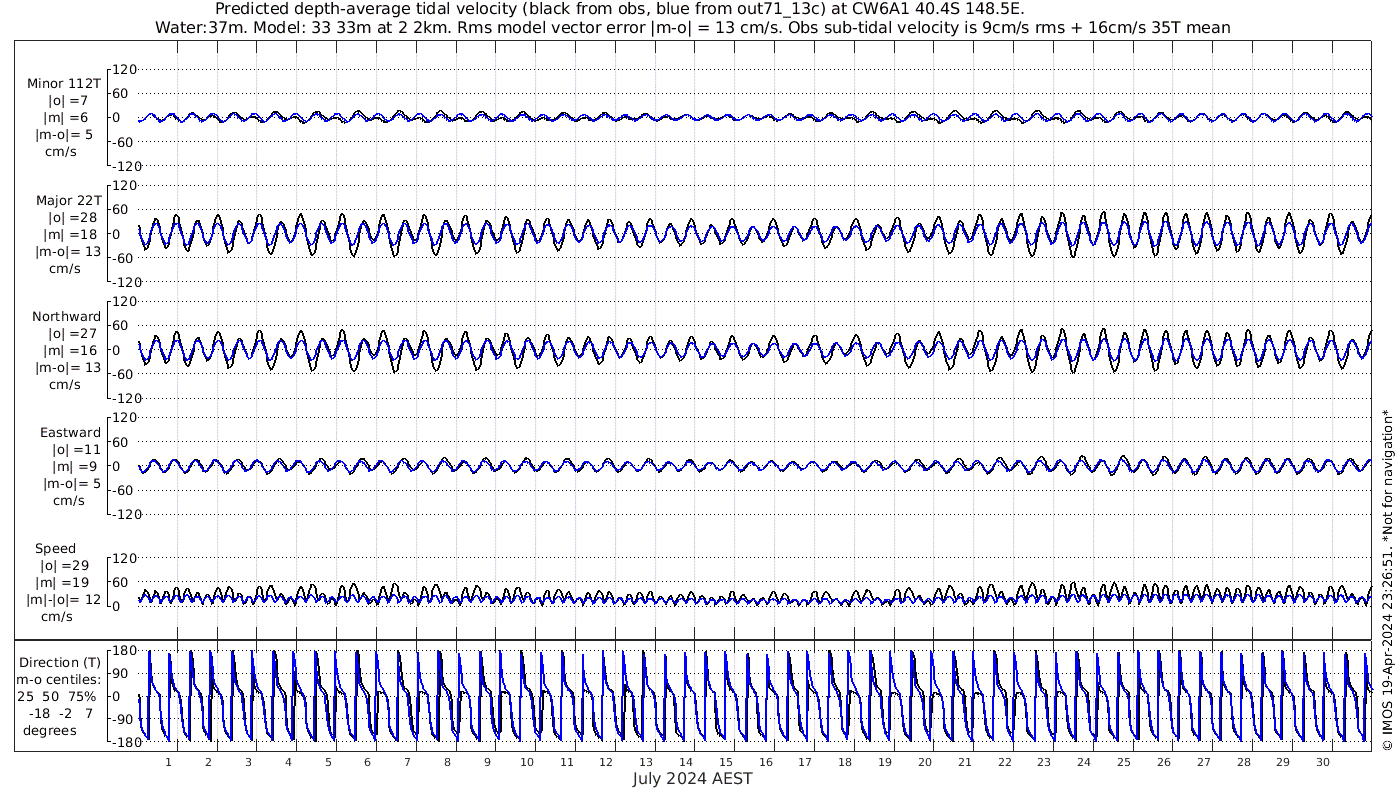Click day '12' on the date axis
Viewport: 1400px width, 800px height.
[606, 762]
